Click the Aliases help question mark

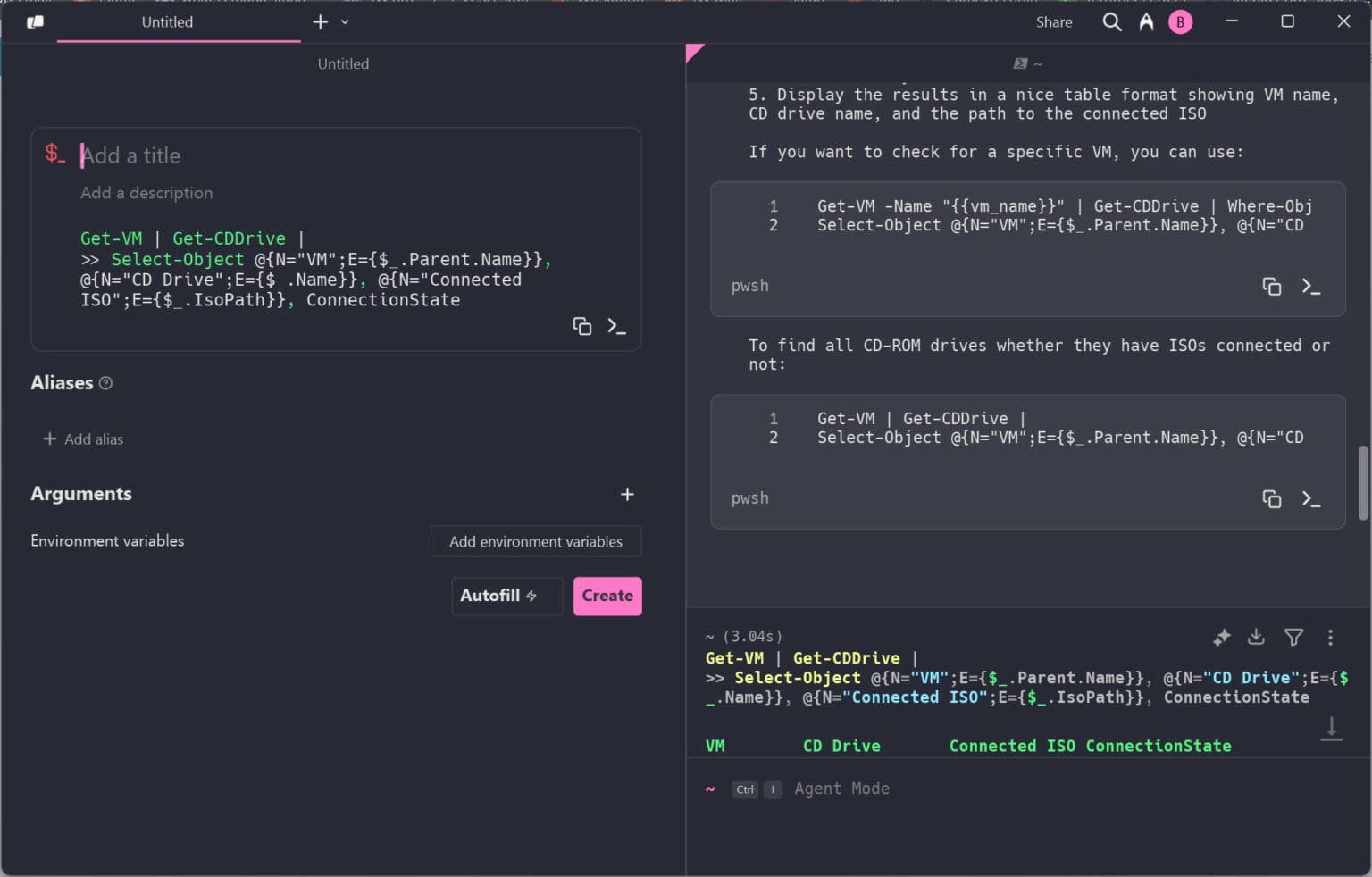coord(105,382)
